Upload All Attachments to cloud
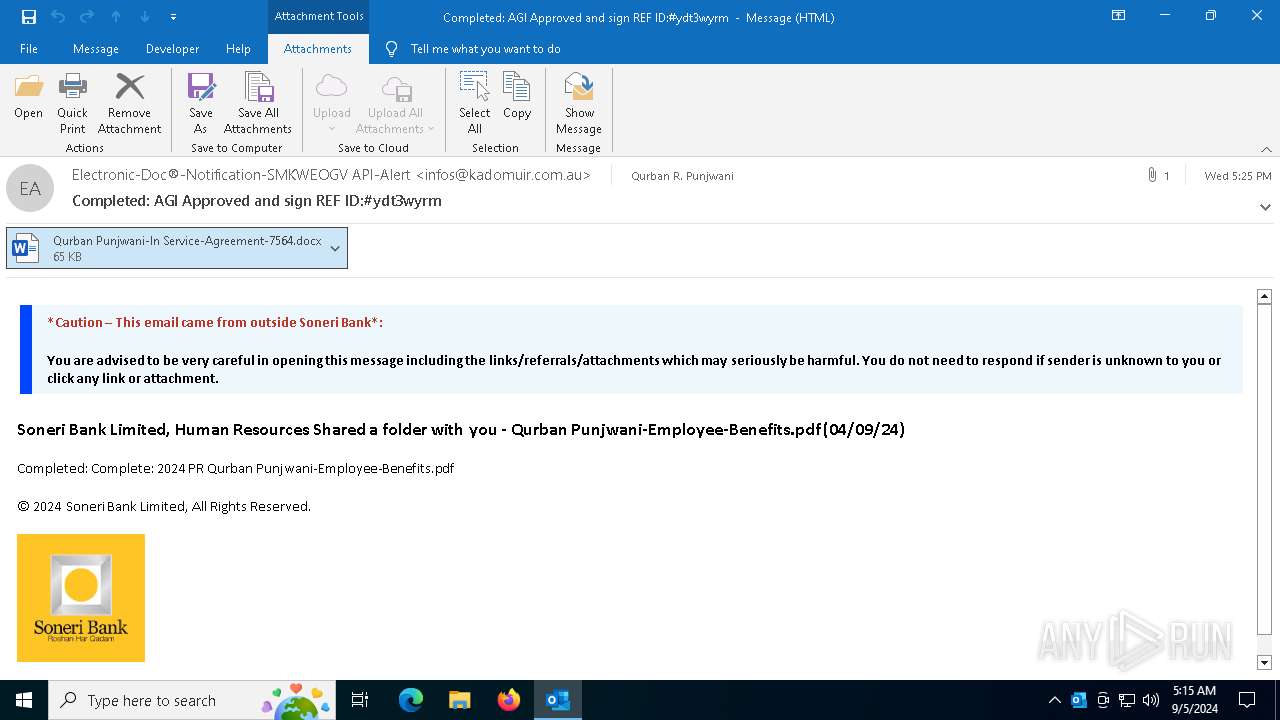The width and height of the screenshot is (1280, 720). [395, 103]
